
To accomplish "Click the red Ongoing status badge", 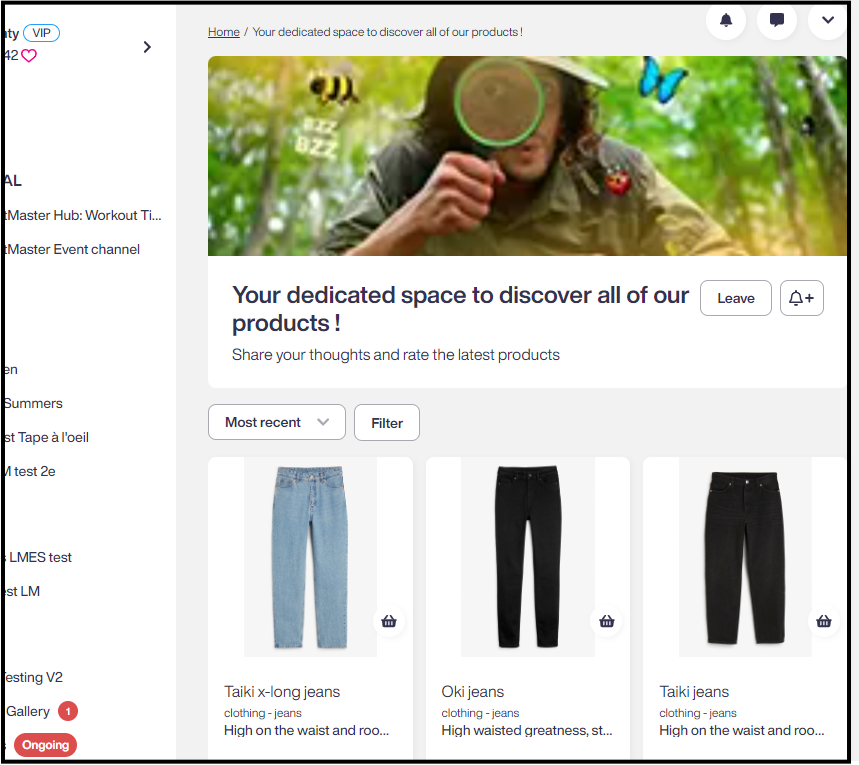I will click(x=45, y=745).
